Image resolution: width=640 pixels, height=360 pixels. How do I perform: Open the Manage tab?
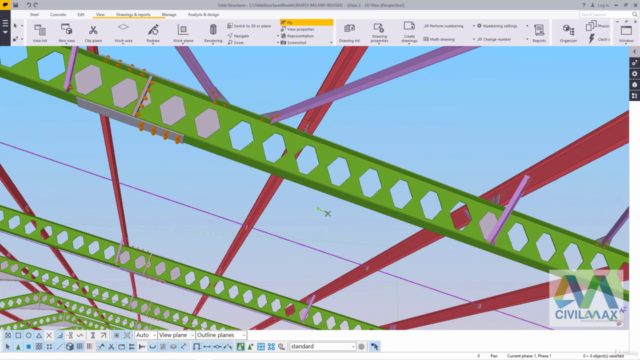(169, 14)
